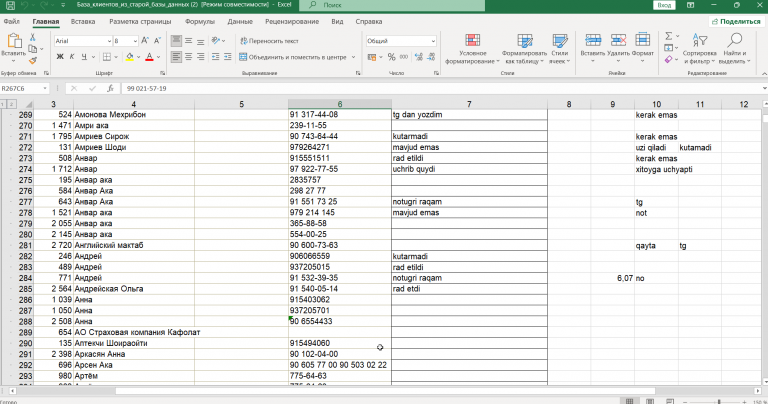Open Conditional Formatting (Условное форматирование)
768x404 pixels.
[x=472, y=48]
